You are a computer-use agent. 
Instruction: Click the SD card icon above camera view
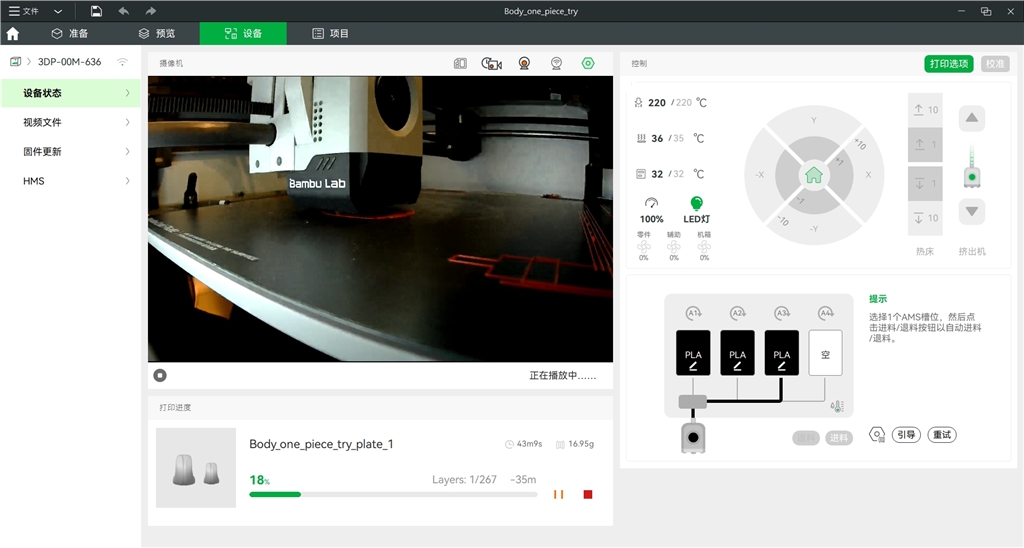pos(460,63)
